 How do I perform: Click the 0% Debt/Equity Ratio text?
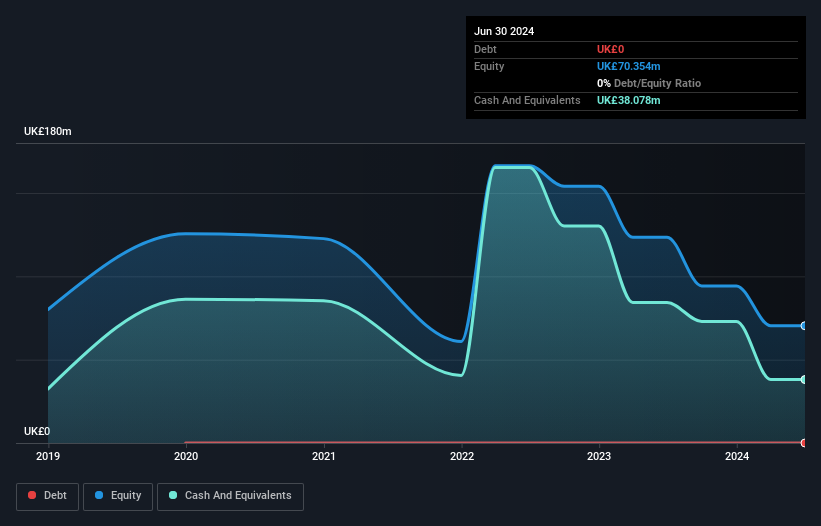coord(649,83)
